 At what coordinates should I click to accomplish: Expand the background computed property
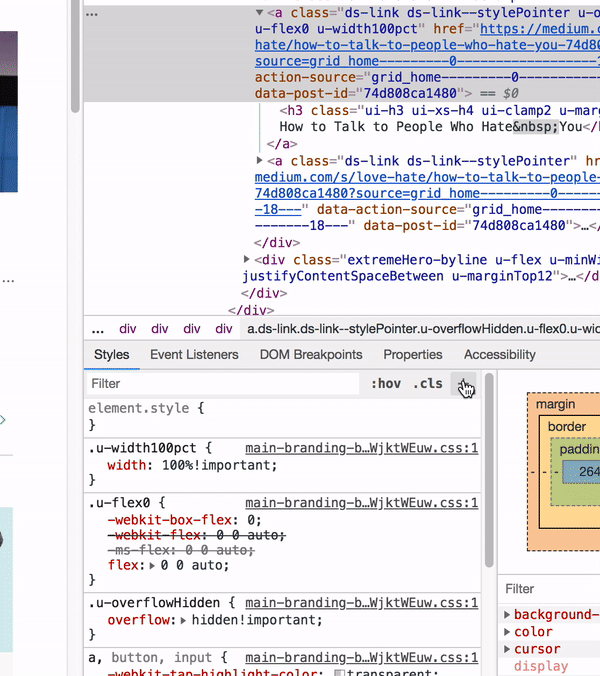pyautogui.click(x=507, y=614)
